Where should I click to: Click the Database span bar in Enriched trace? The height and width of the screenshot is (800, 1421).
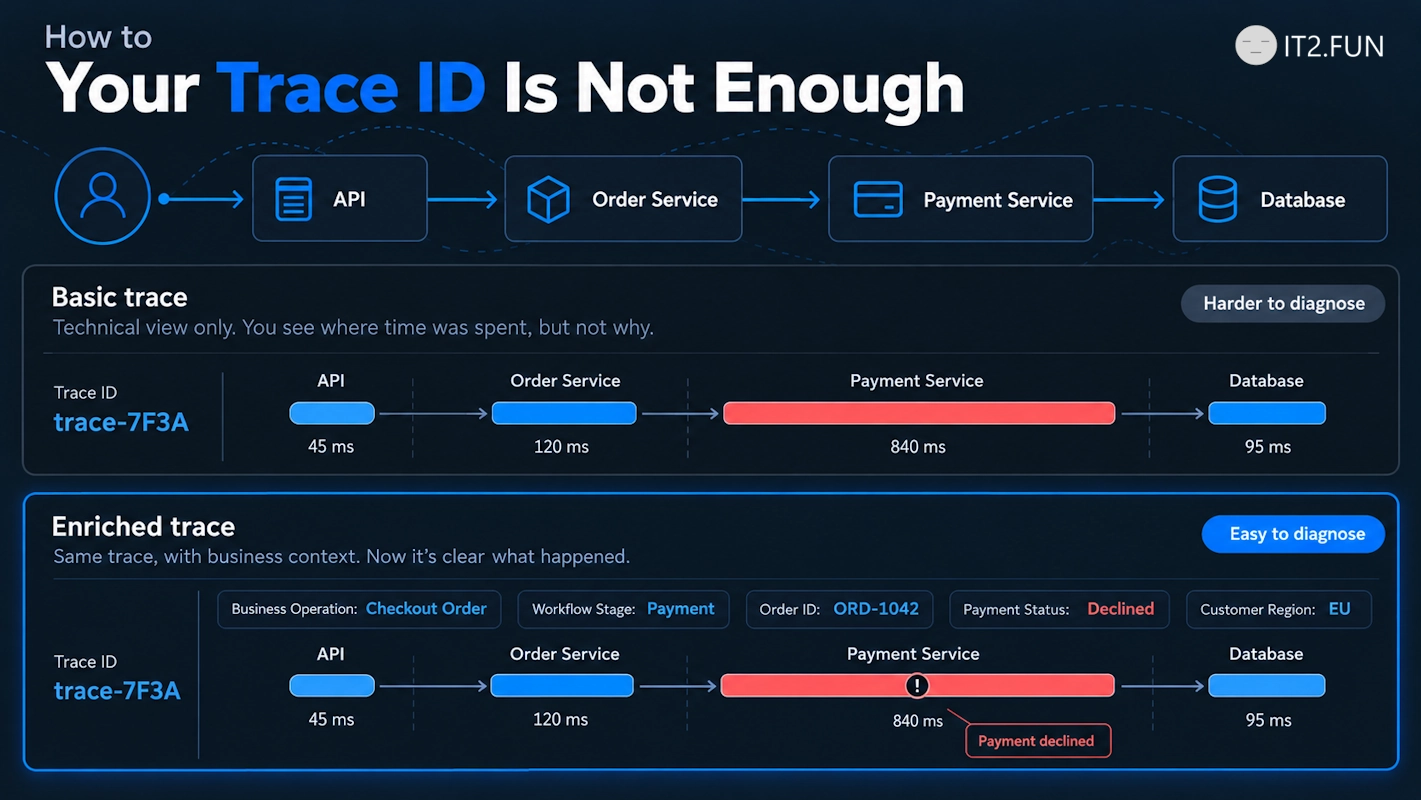click(1267, 685)
